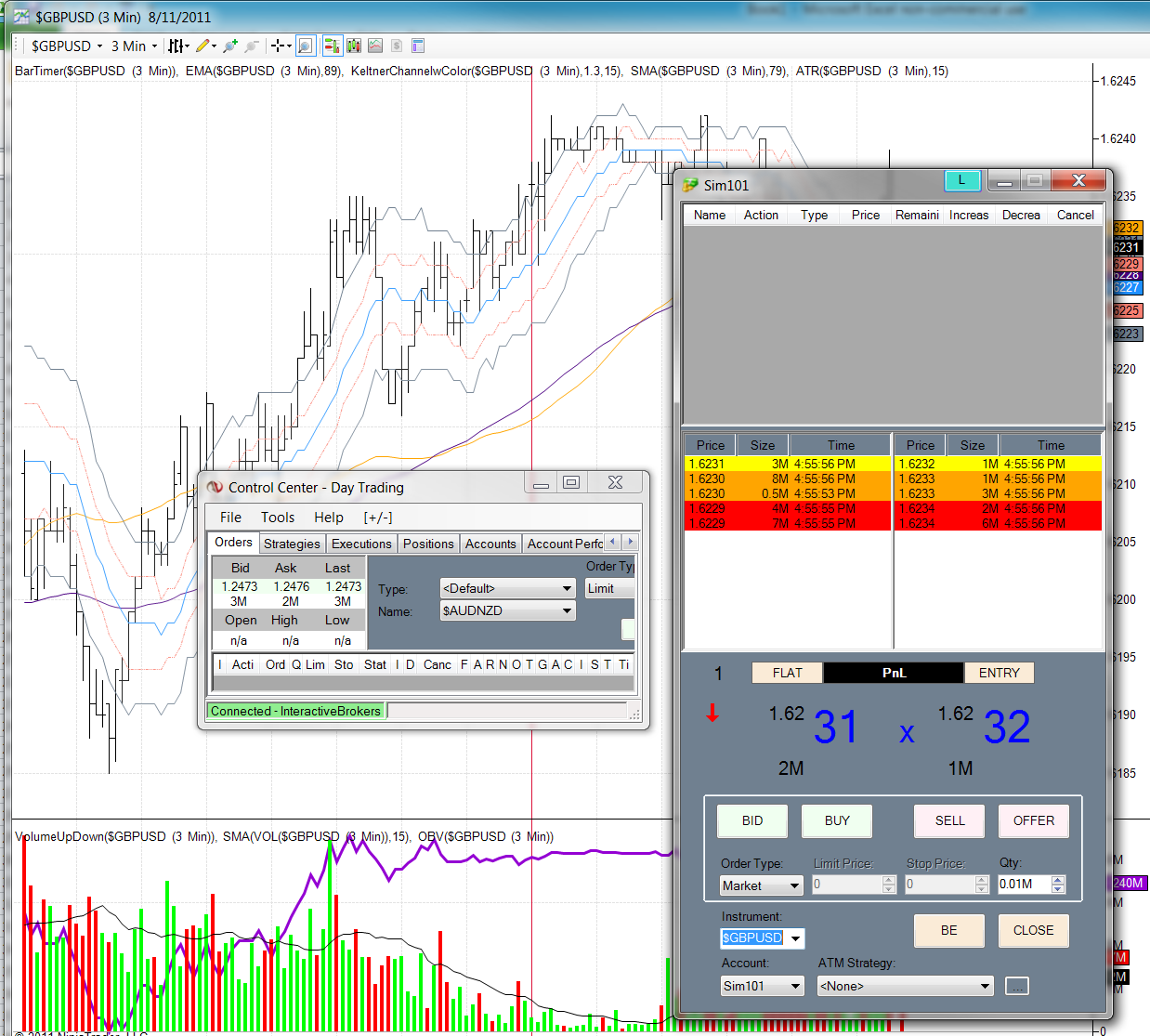Open the 3 Min interval dropdown
1150x1036 pixels.
tap(135, 46)
